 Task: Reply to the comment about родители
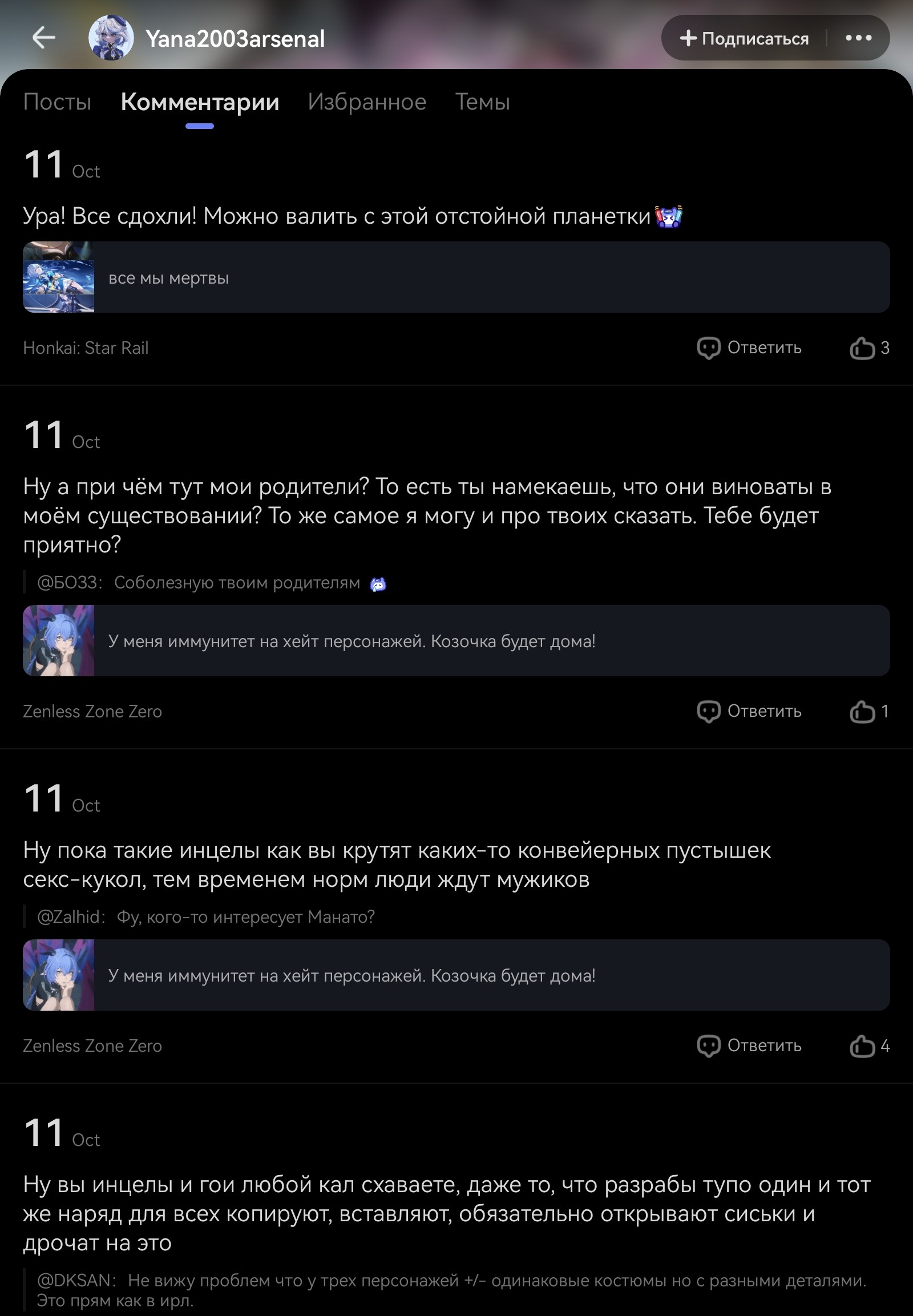coord(749,711)
